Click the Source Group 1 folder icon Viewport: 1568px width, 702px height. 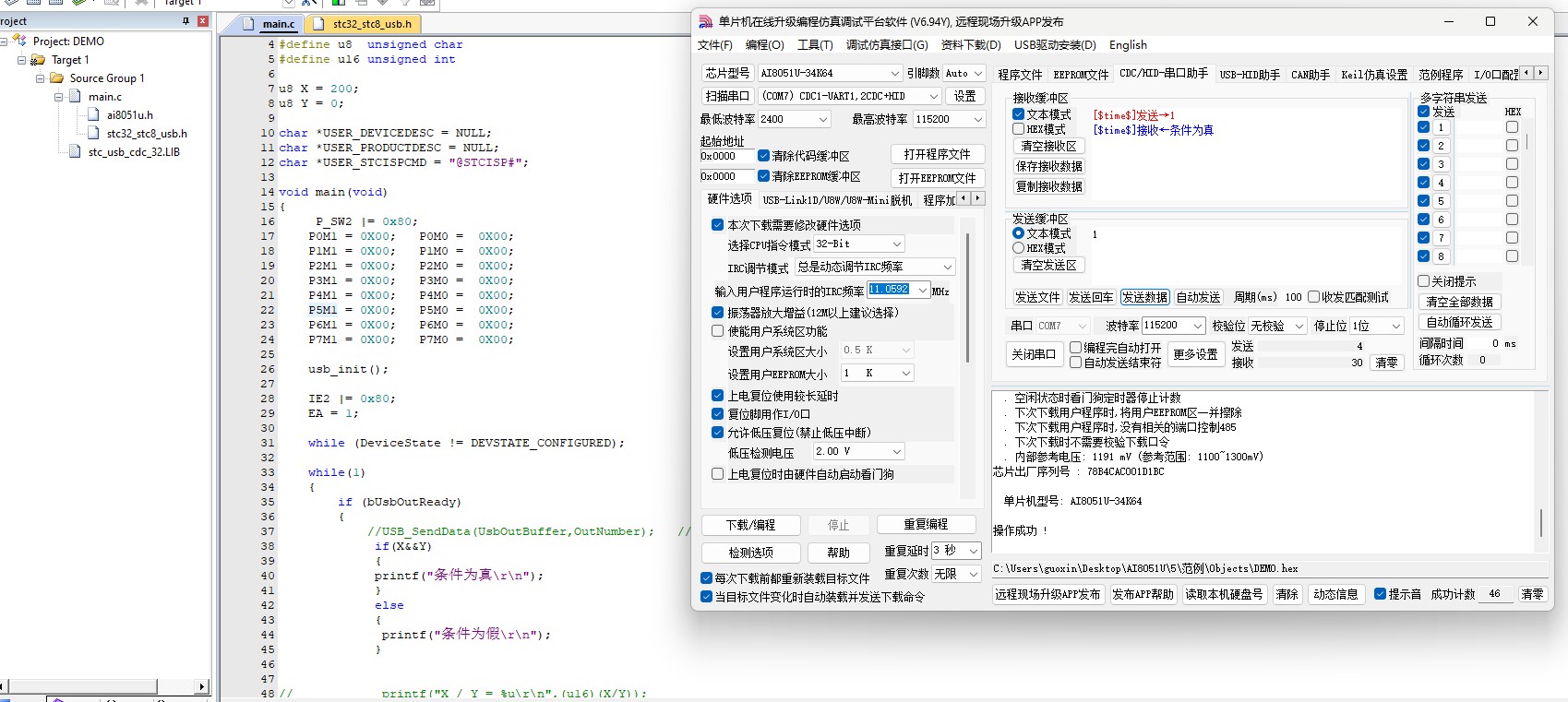(56, 77)
